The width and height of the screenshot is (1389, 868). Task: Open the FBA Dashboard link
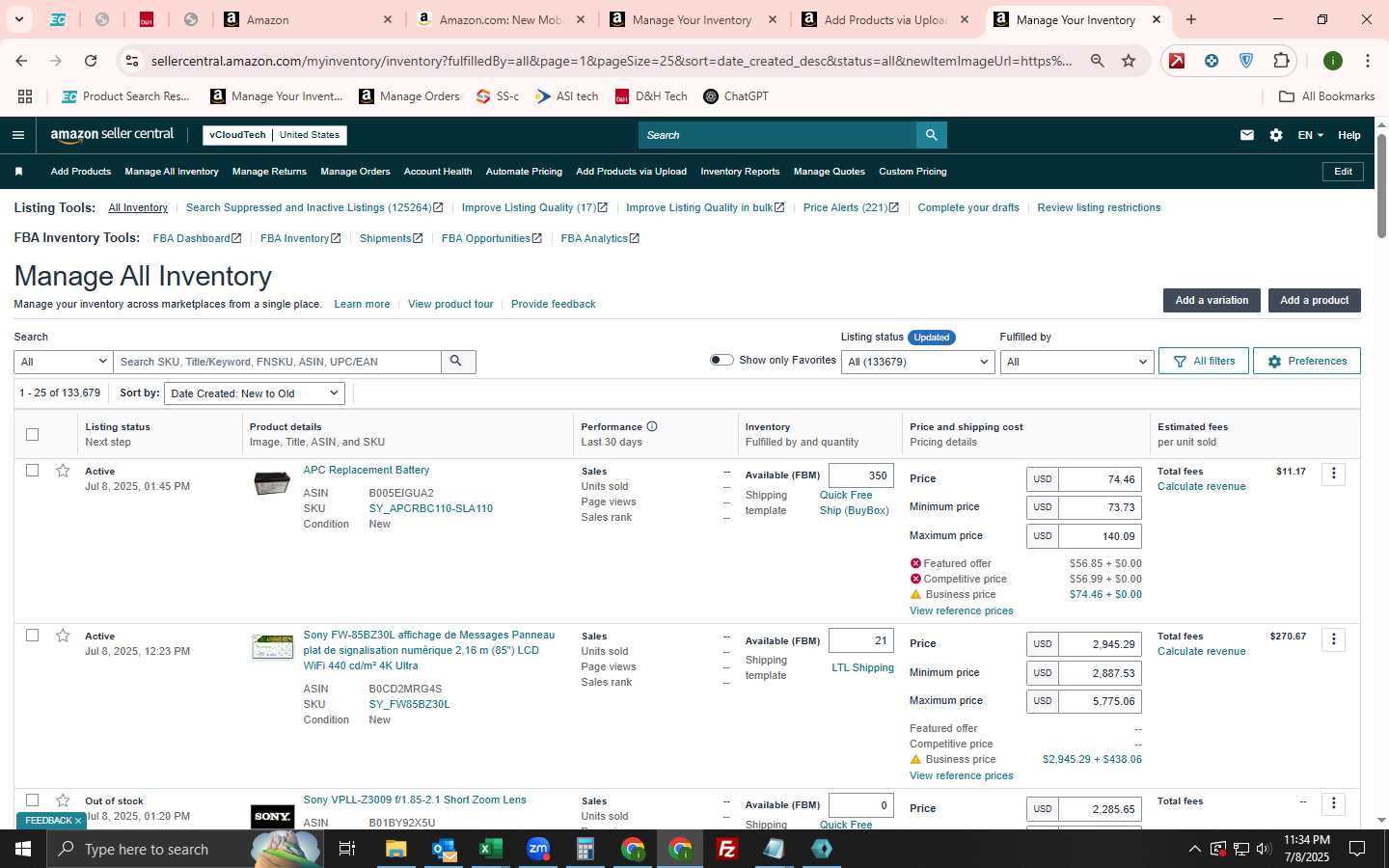click(x=197, y=238)
